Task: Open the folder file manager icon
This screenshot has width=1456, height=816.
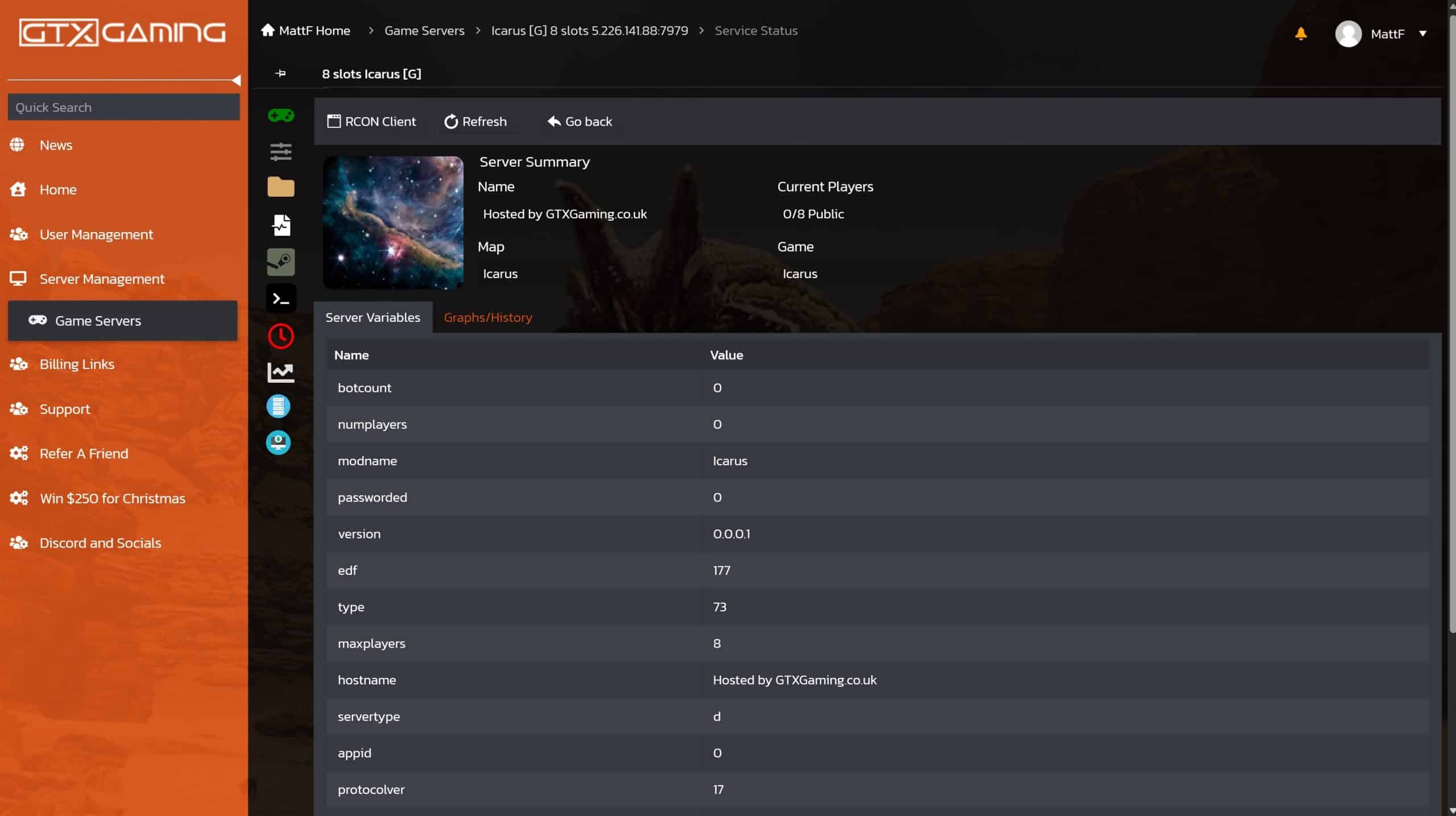Action: pyautogui.click(x=280, y=187)
